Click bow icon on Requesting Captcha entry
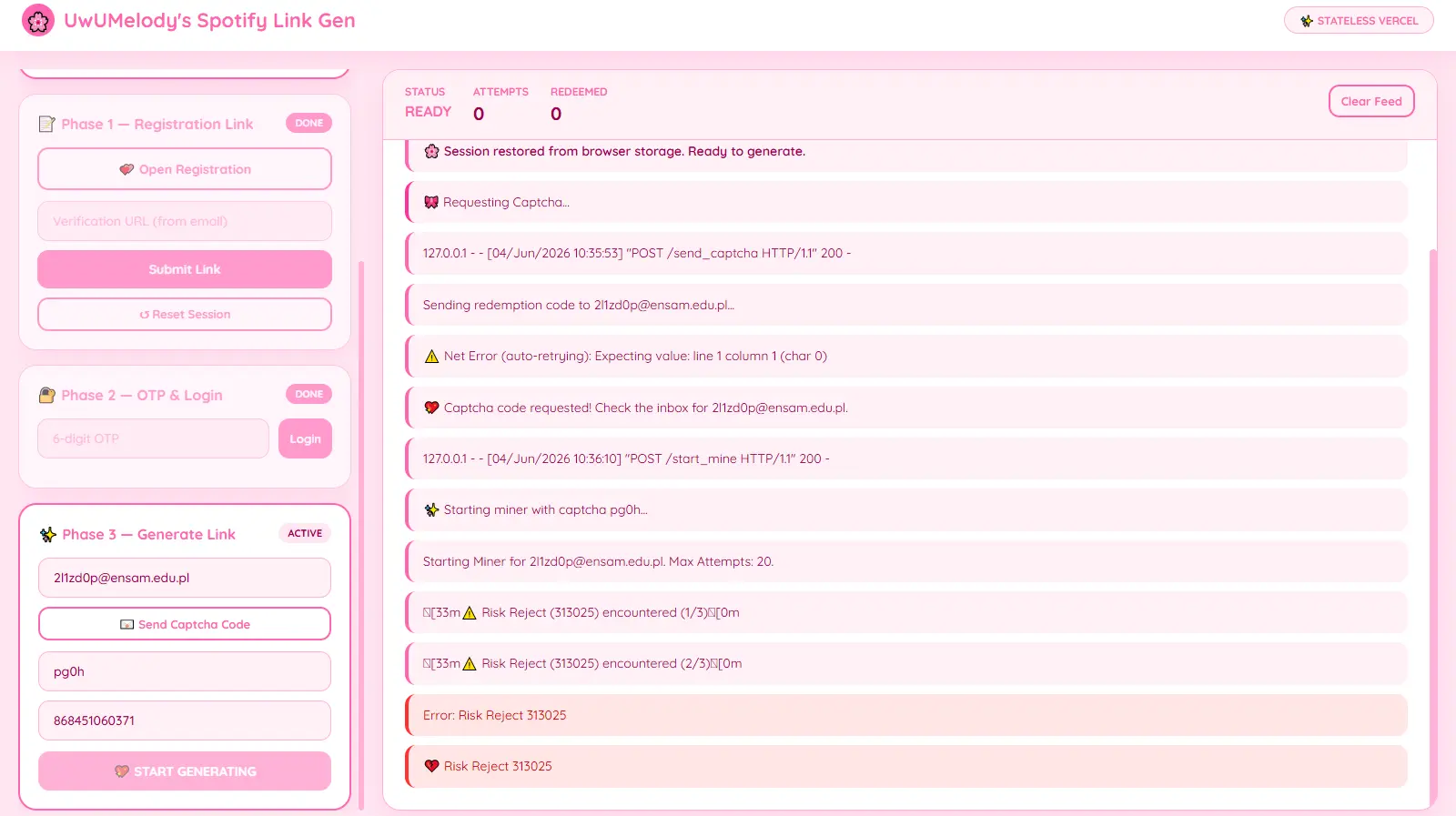 point(431,202)
